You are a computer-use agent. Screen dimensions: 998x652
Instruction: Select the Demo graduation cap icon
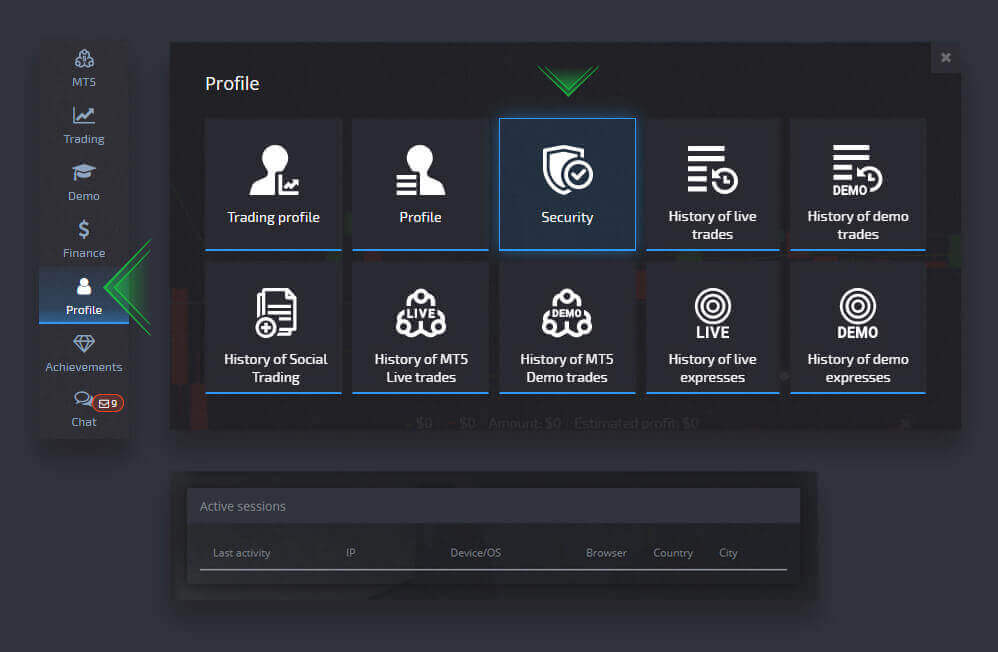[x=84, y=172]
